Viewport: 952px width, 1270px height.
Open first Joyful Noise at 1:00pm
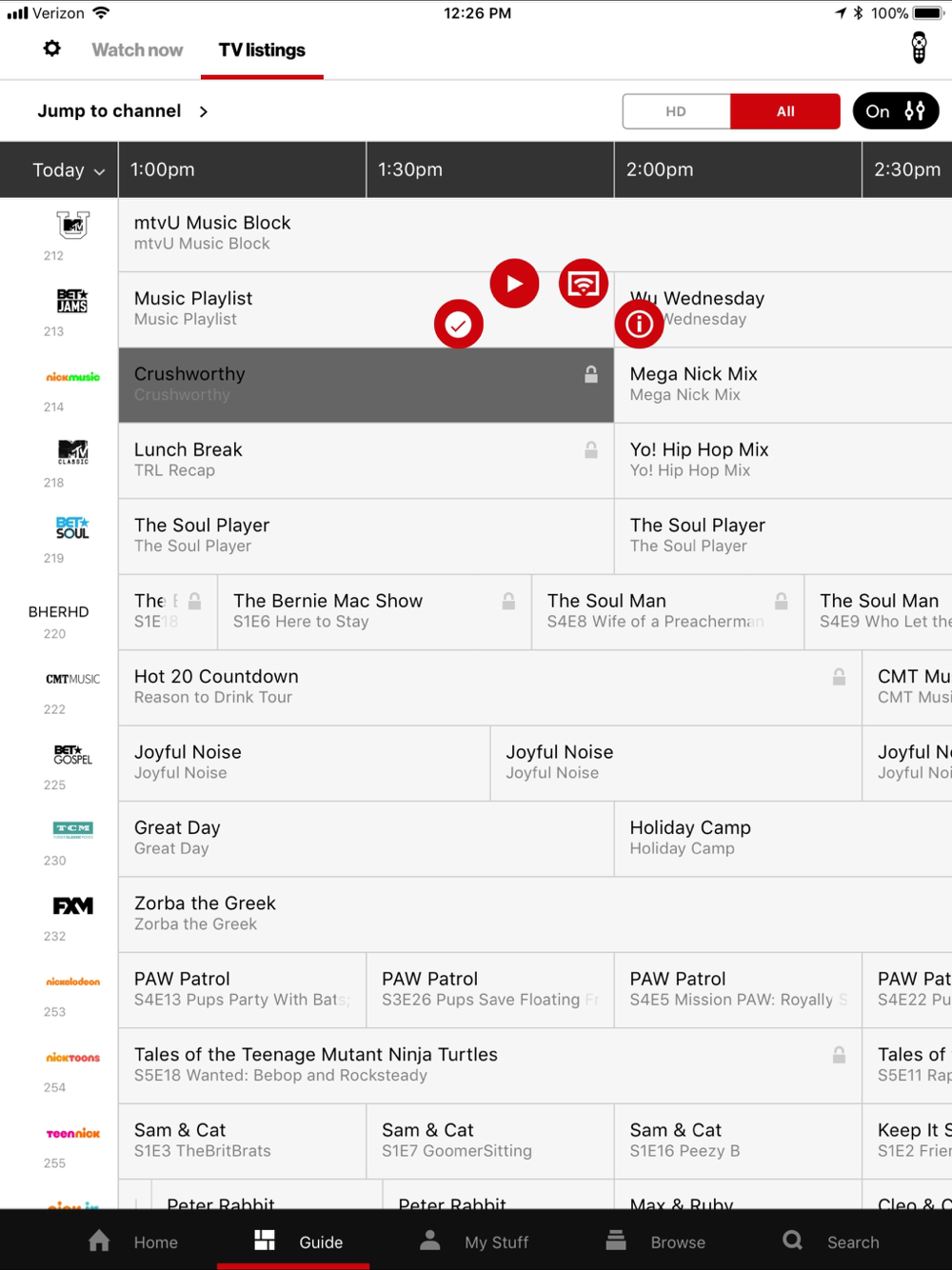coord(304,763)
